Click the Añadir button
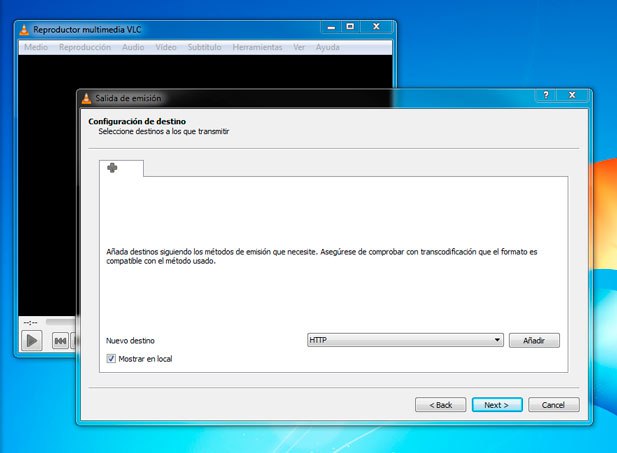 534,340
